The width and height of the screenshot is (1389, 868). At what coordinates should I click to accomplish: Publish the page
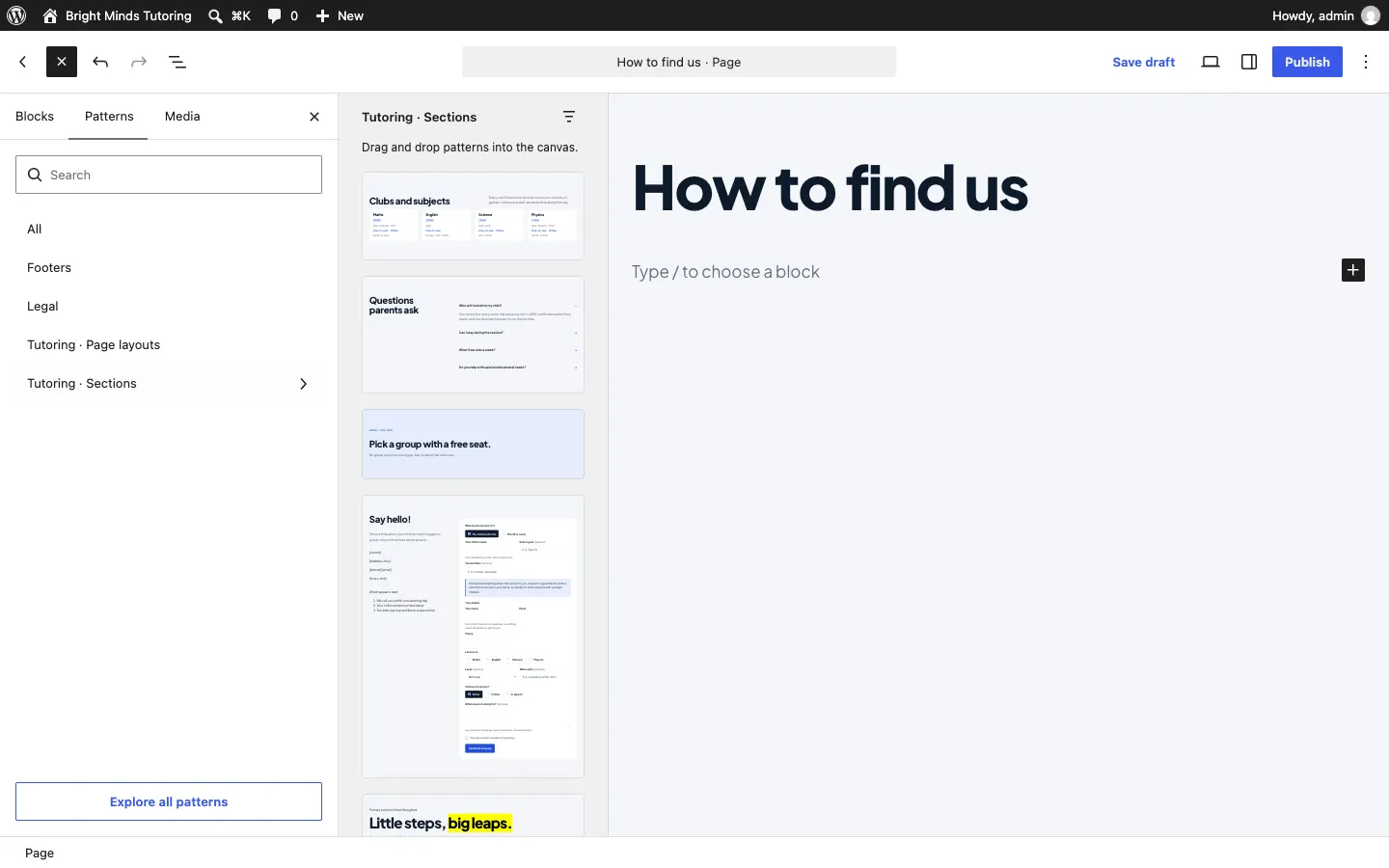(1307, 62)
